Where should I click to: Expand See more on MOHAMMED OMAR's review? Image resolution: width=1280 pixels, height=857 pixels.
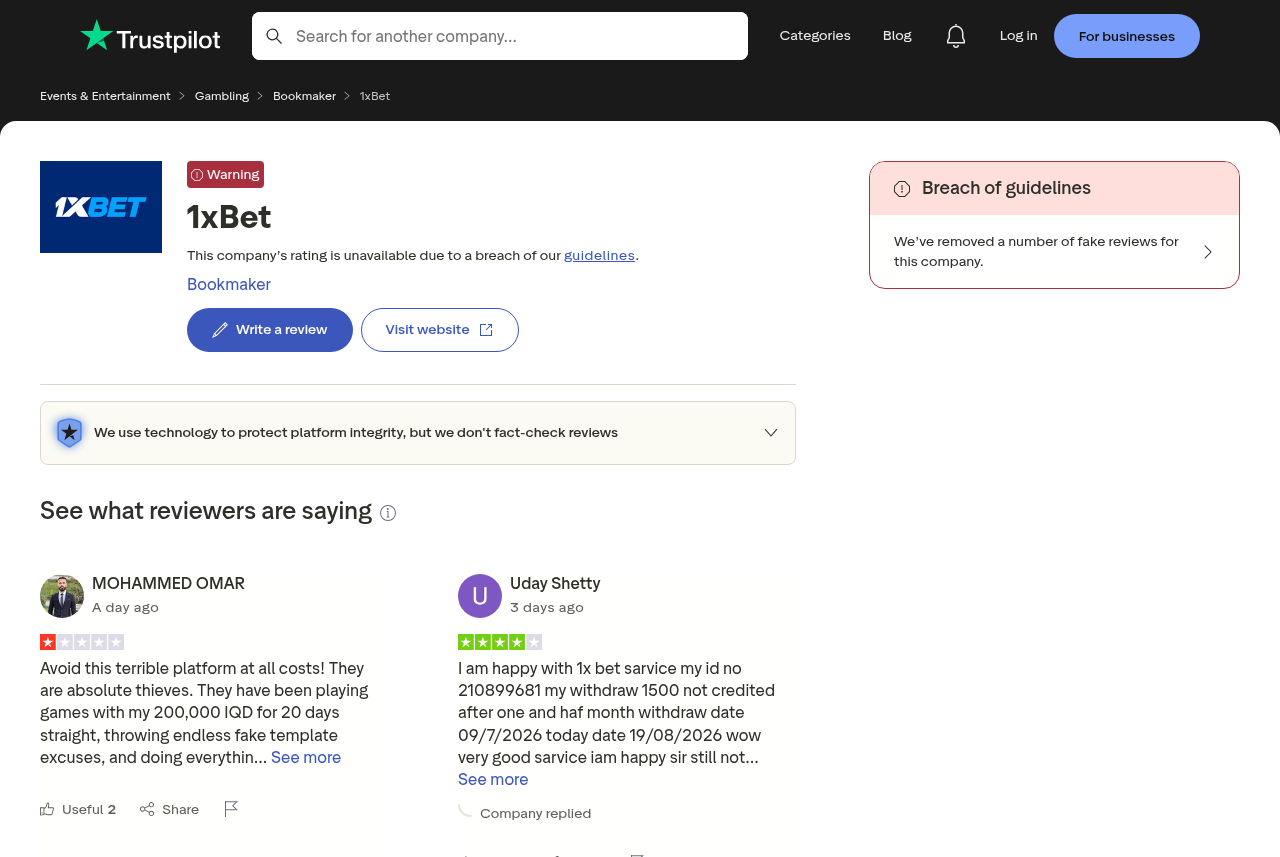306,757
